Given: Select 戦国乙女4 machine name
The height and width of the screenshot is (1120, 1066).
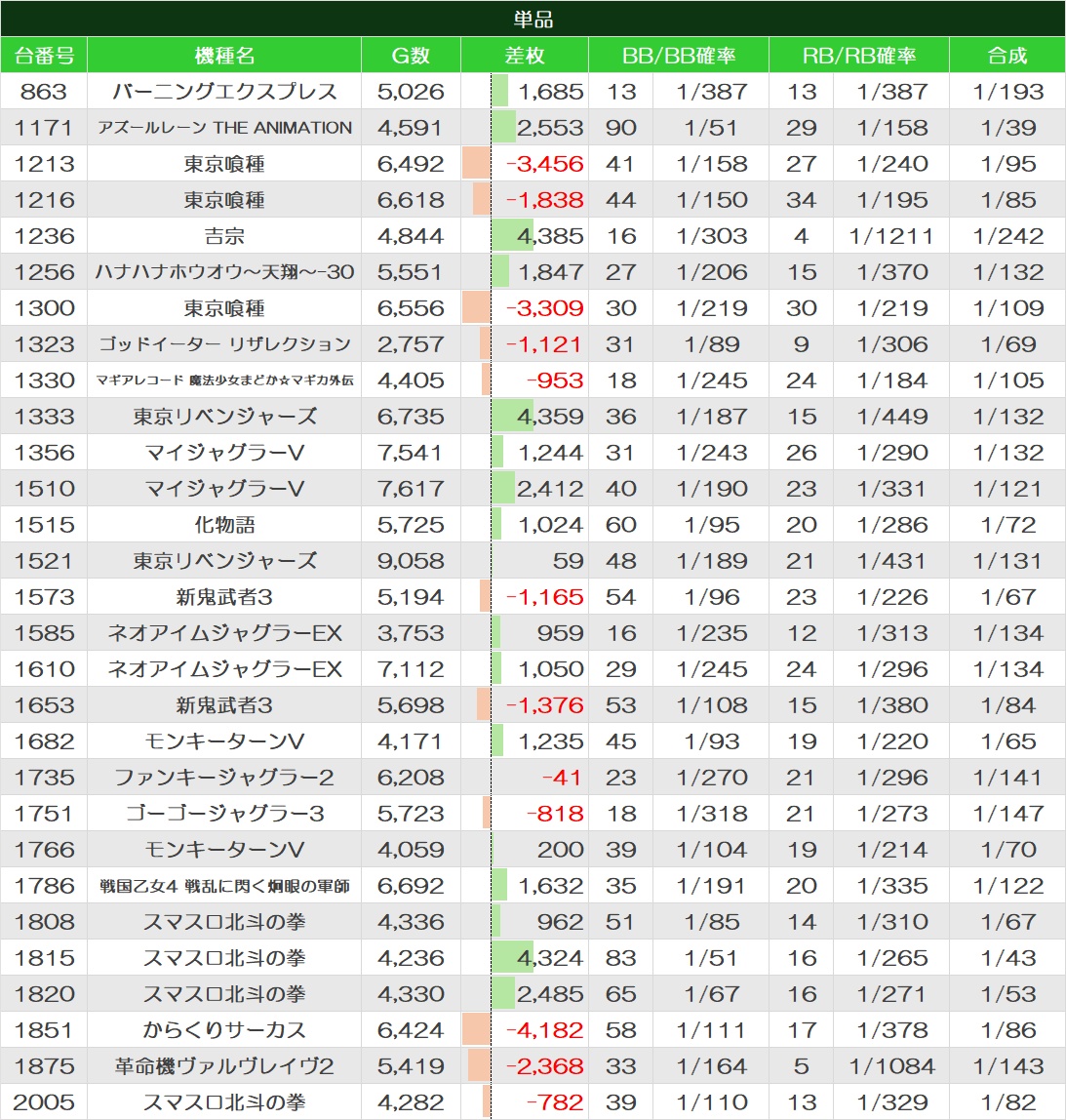Looking at the screenshot, I should (x=224, y=886).
